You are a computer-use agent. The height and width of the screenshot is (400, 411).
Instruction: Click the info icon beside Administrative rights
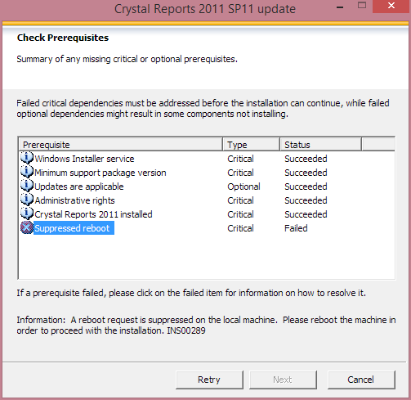point(27,200)
